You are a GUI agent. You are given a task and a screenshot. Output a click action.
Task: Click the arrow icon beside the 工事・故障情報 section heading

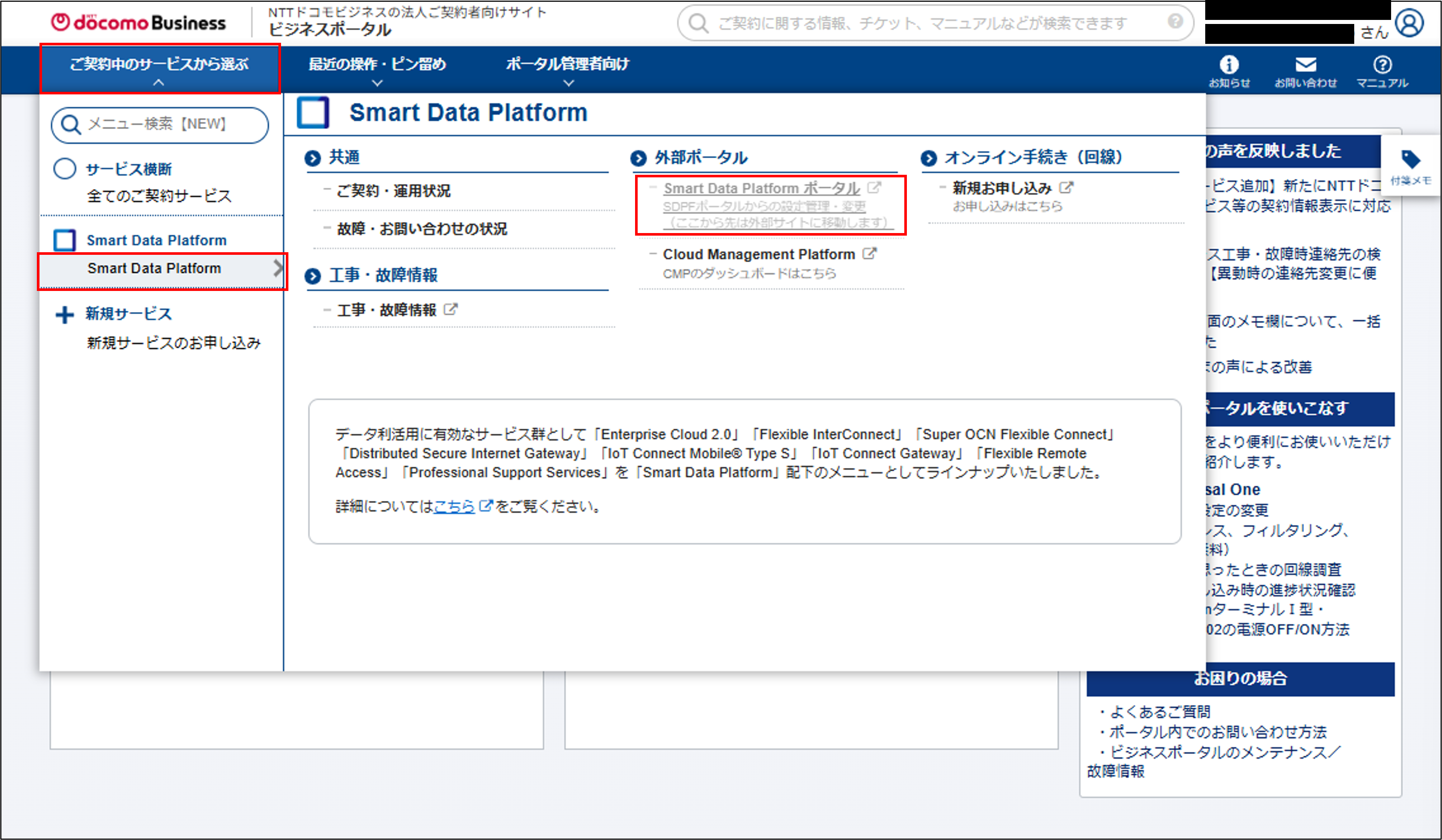(312, 277)
